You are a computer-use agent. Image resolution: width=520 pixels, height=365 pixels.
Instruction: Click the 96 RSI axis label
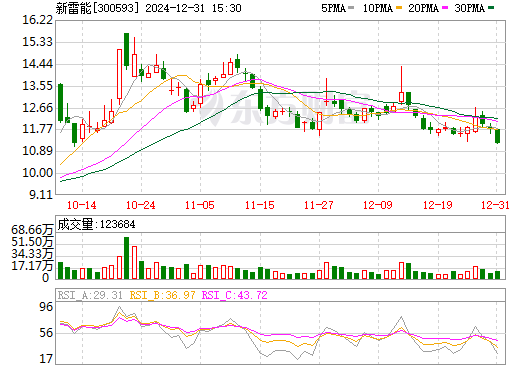(x=46, y=307)
